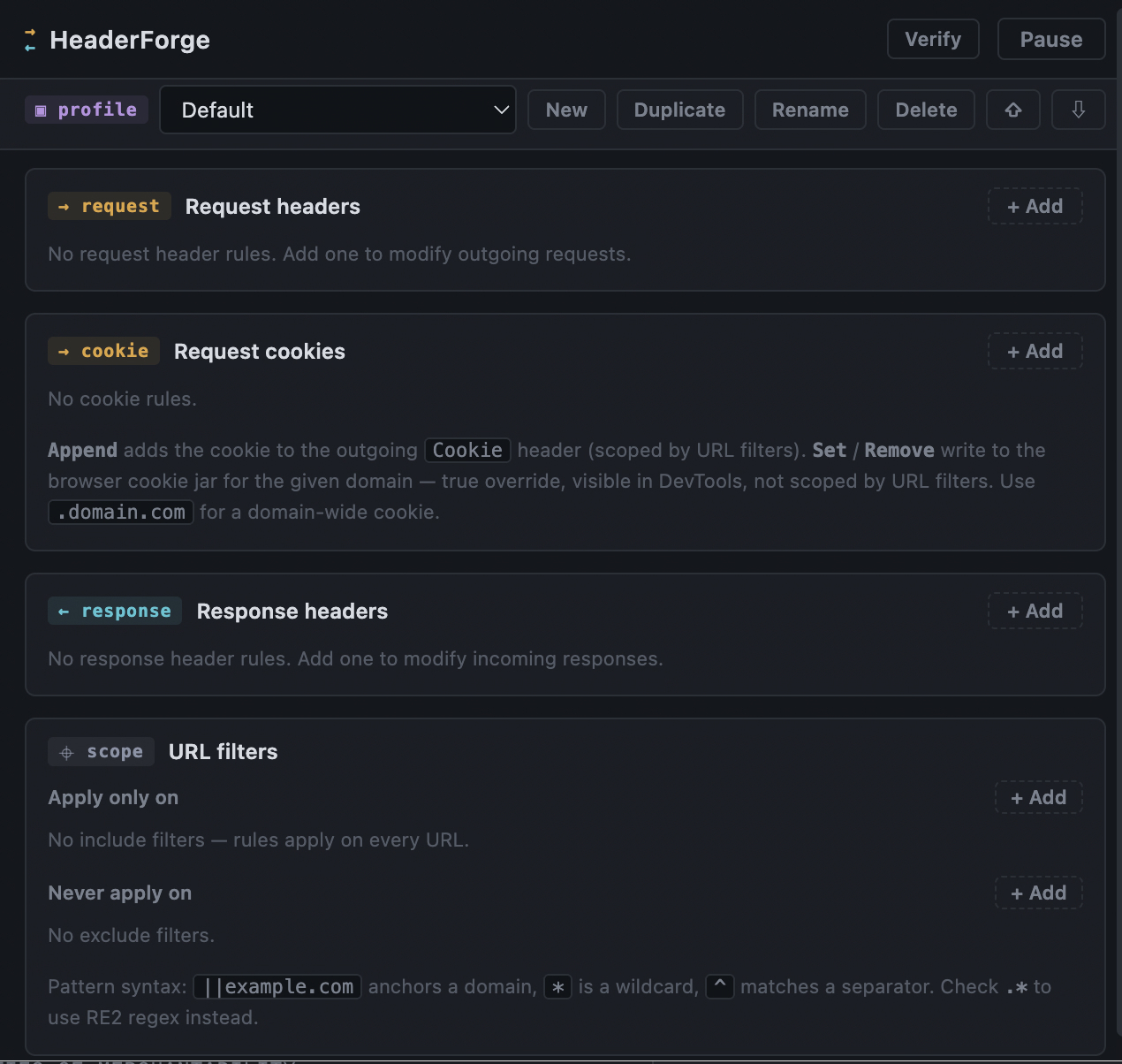Image resolution: width=1122 pixels, height=1064 pixels.
Task: Click the 'Never apply on' label
Action: (120, 893)
